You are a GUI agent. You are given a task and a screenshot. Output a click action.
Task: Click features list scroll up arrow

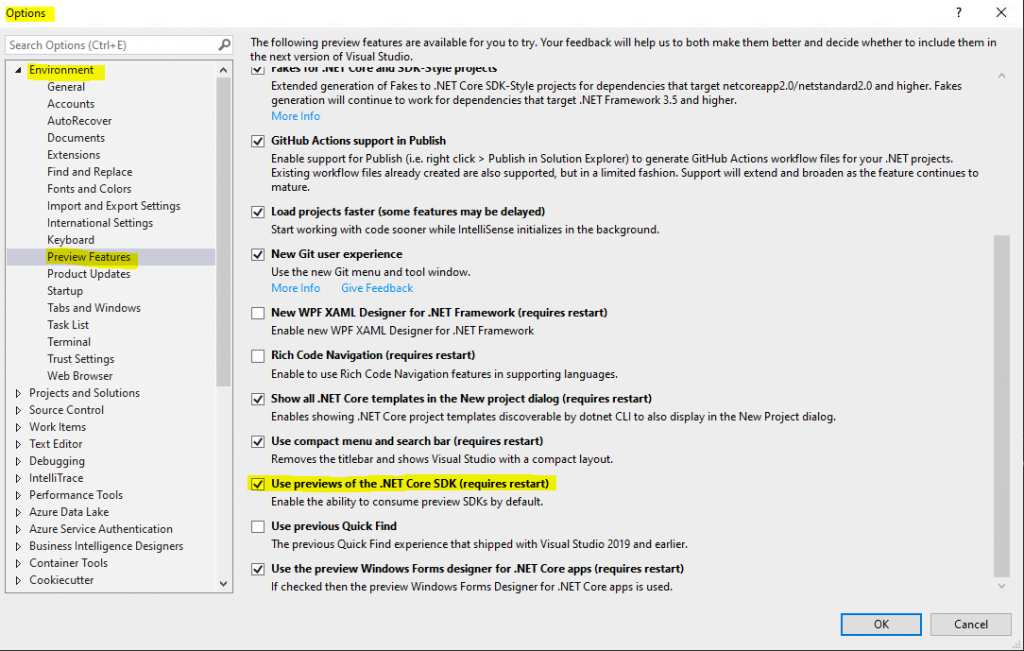pyautogui.click(x=1002, y=76)
